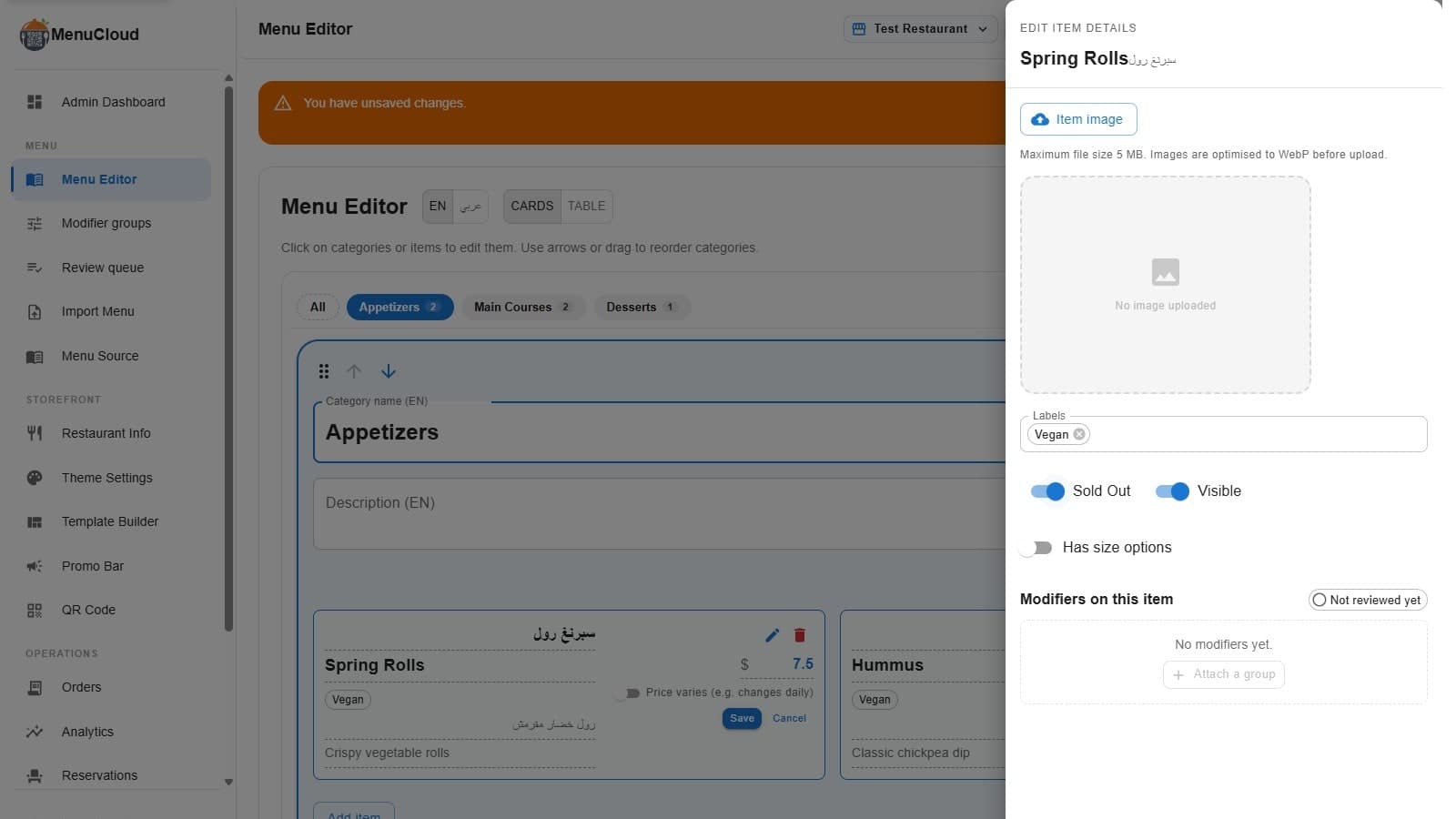
Task: Open the Test Restaurant selector dropdown
Action: 920,29
